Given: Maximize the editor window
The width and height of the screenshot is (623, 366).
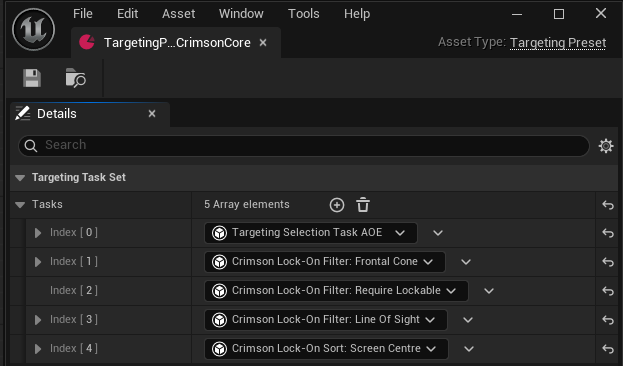Looking at the screenshot, I should tap(559, 14).
